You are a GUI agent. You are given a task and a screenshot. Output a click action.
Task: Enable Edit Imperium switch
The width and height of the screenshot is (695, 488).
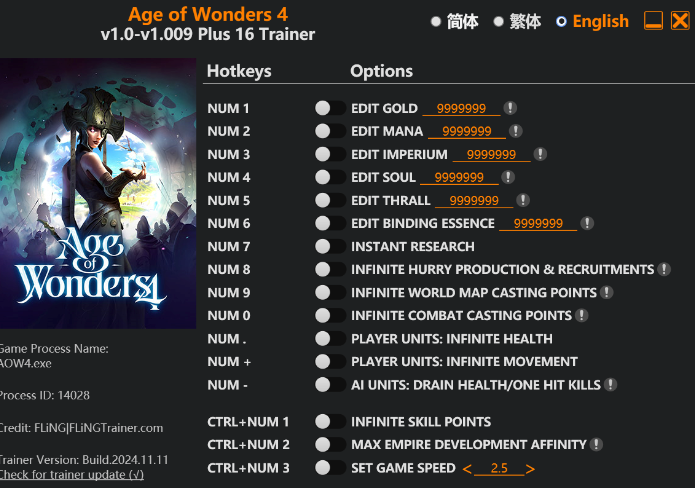[330, 154]
